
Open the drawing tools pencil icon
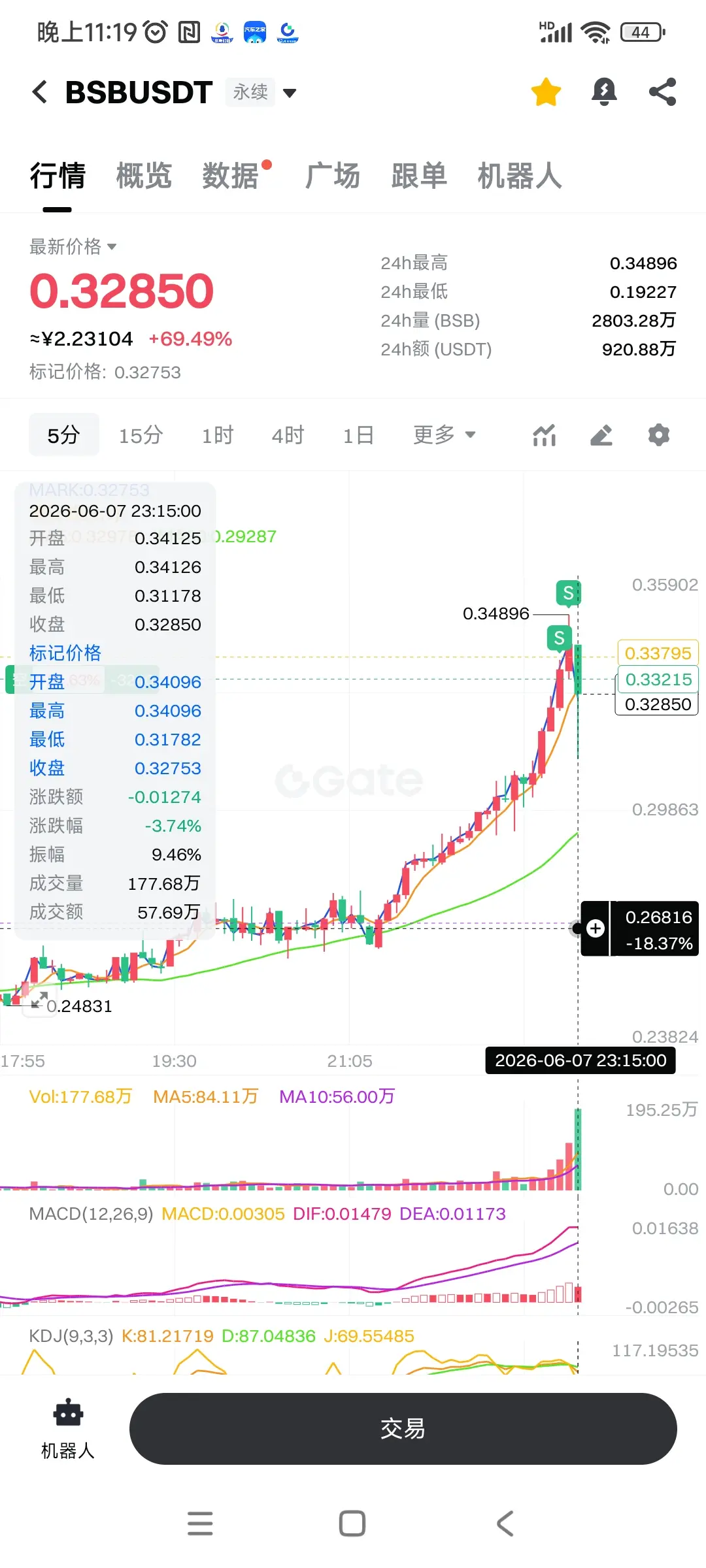601,435
